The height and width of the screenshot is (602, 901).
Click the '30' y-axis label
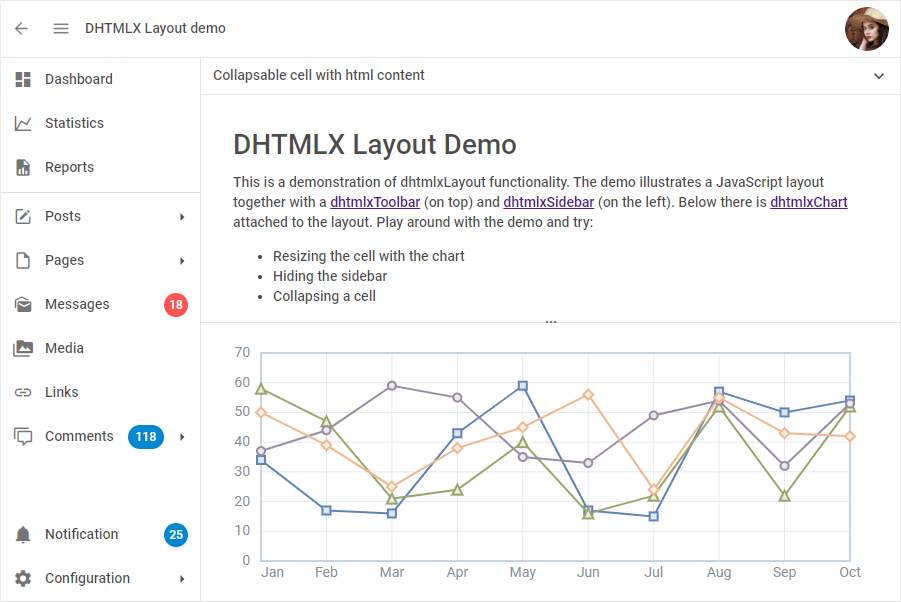click(242, 471)
